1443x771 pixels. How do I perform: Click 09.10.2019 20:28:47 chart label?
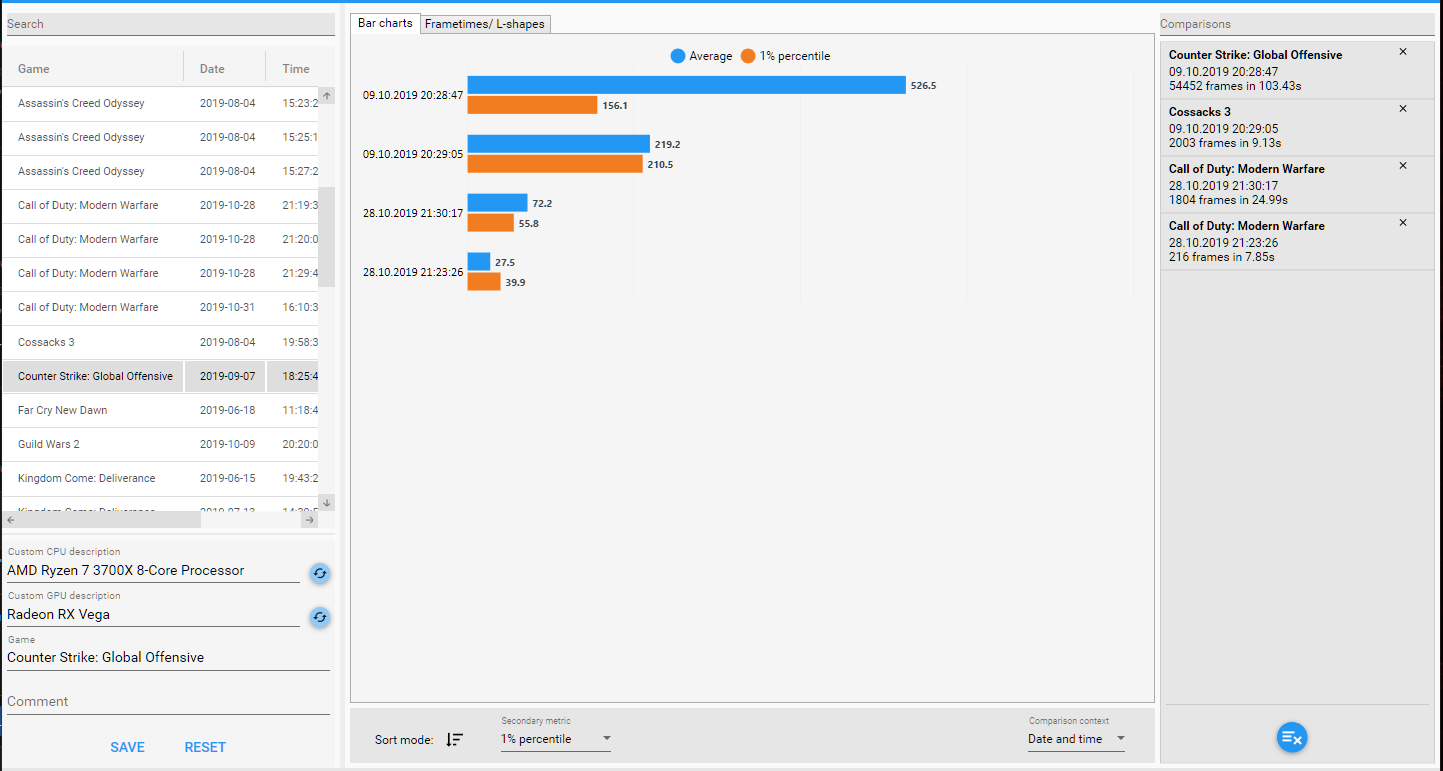pyautogui.click(x=413, y=95)
